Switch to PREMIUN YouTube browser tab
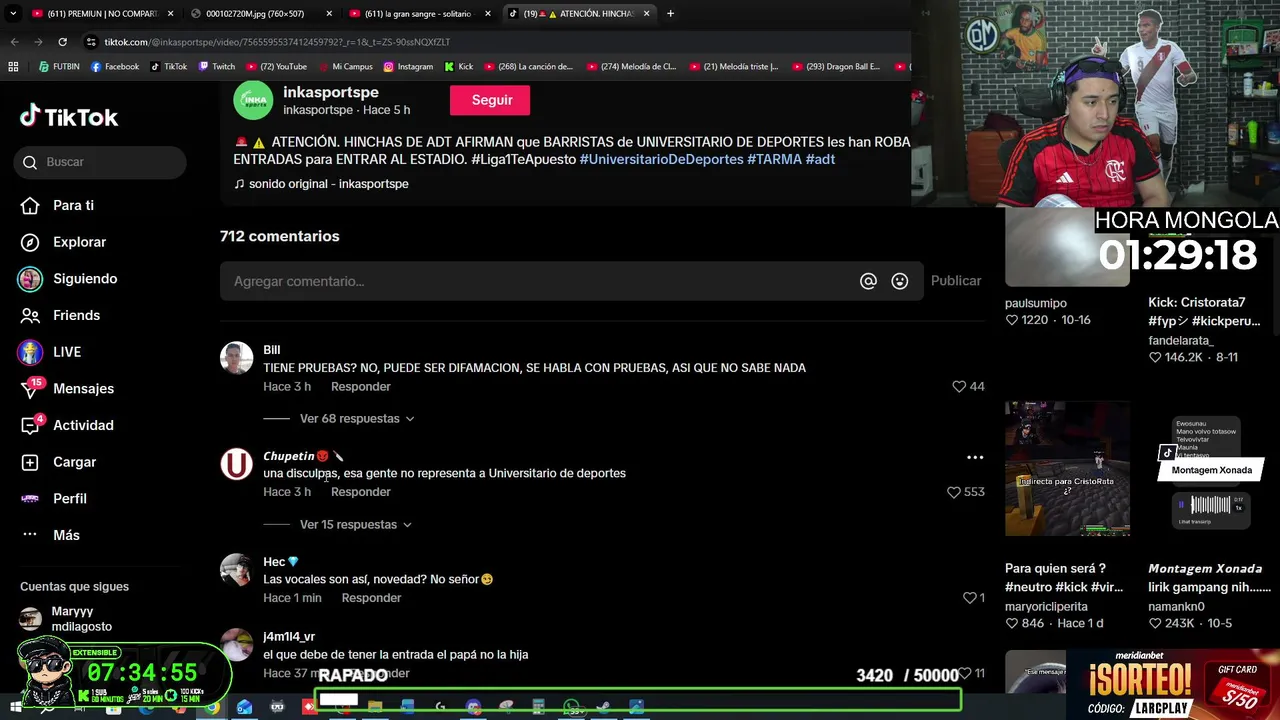 pyautogui.click(x=100, y=14)
